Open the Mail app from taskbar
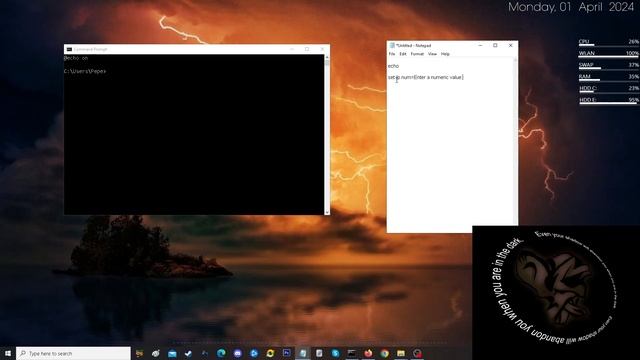The height and width of the screenshot is (360, 640). (x=172, y=353)
